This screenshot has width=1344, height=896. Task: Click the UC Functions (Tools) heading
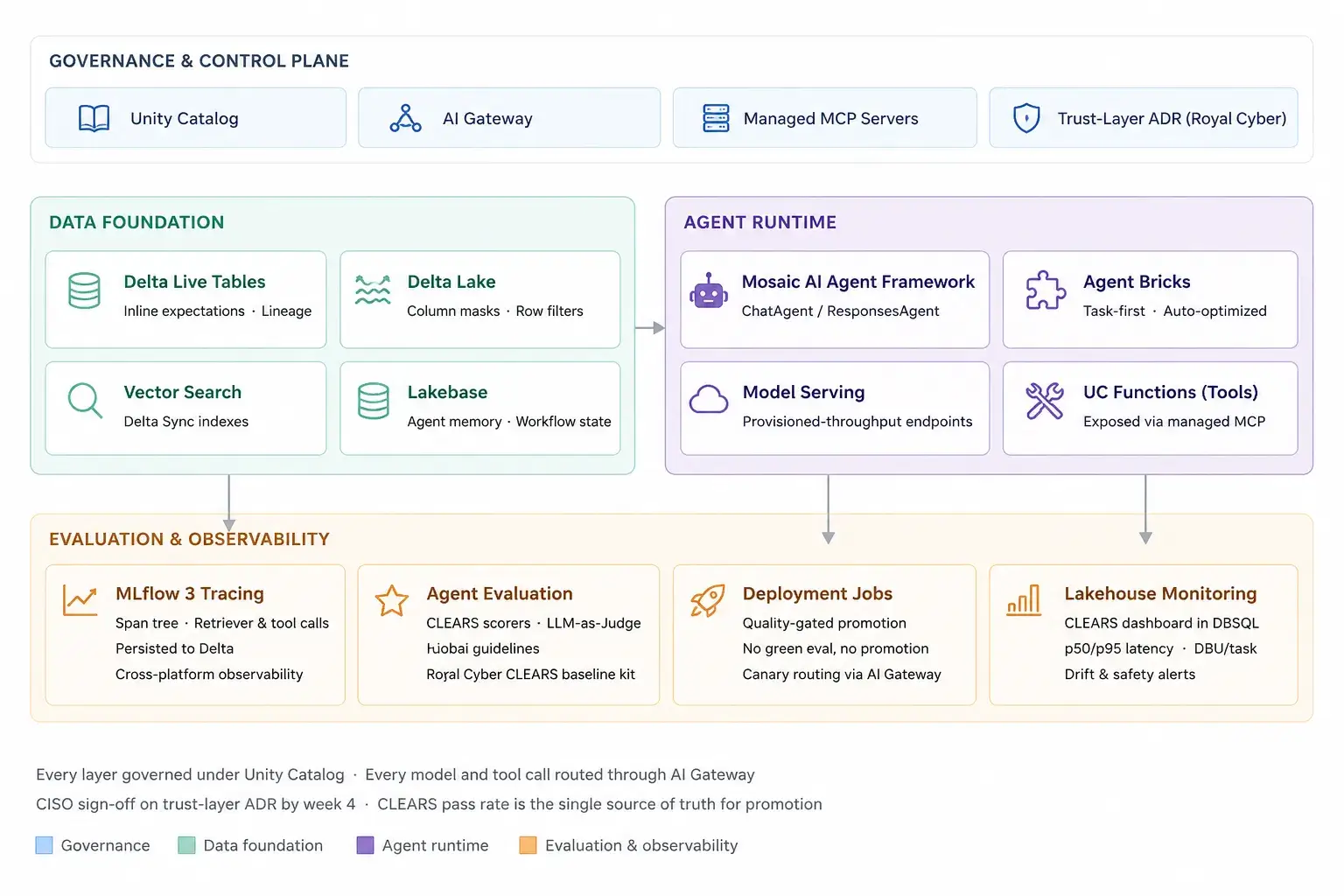click(1171, 392)
